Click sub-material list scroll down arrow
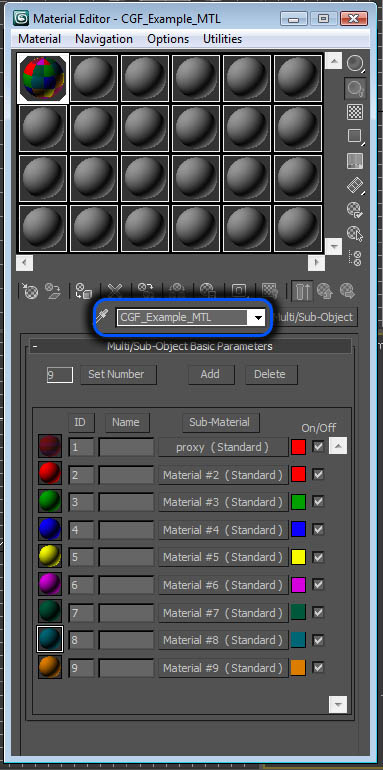383x770 pixels. click(338, 704)
